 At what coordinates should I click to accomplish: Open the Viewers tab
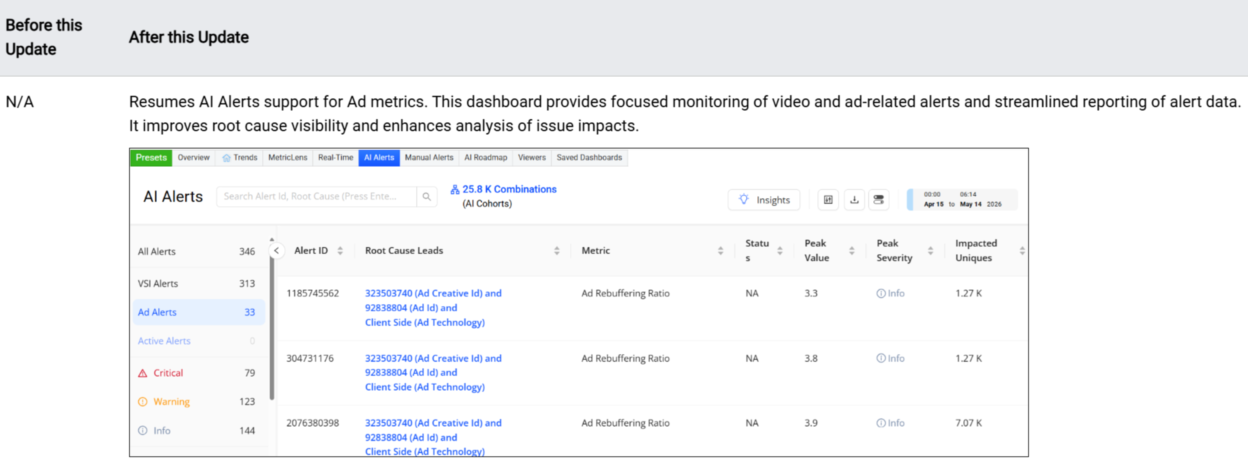(532, 157)
